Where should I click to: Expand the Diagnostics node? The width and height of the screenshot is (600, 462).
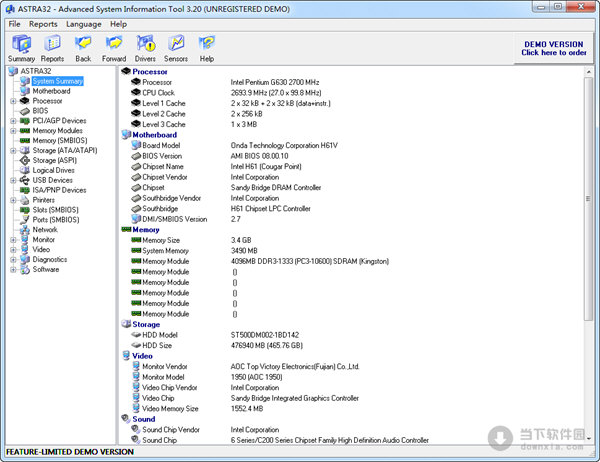point(13,260)
